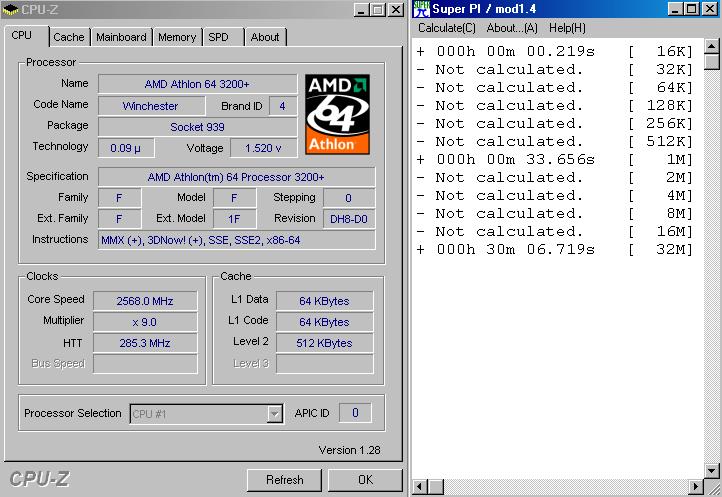Image resolution: width=722 pixels, height=497 pixels.
Task: Minimize the Super PI window
Action: coord(675,9)
